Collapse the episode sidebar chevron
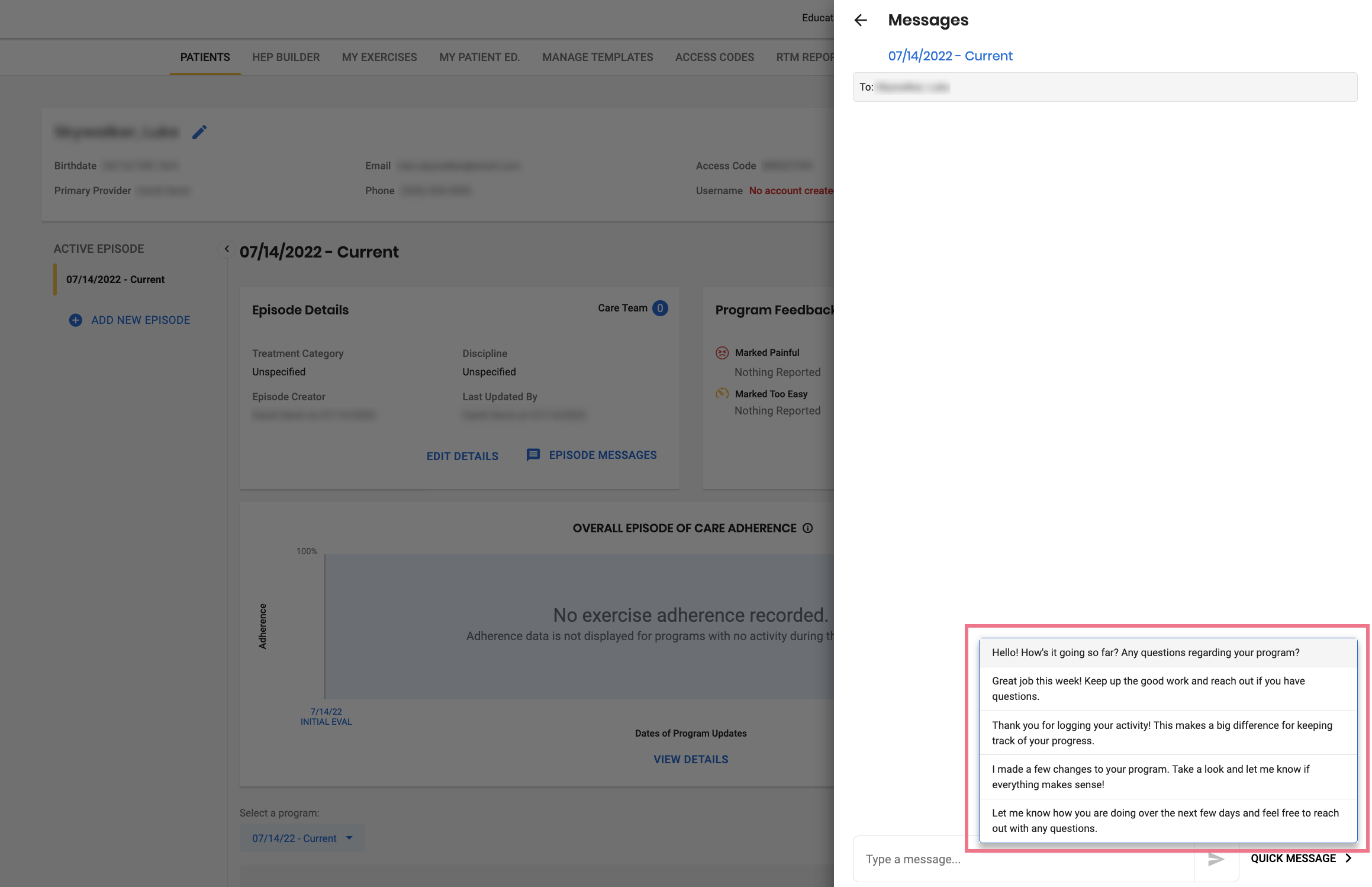 point(226,249)
